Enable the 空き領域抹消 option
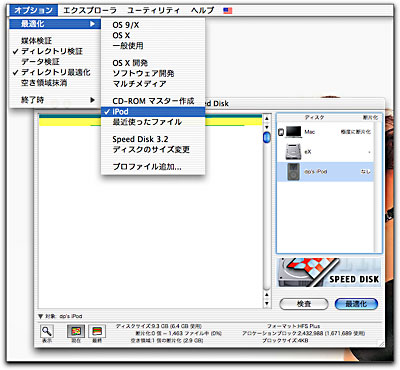 click(55, 83)
